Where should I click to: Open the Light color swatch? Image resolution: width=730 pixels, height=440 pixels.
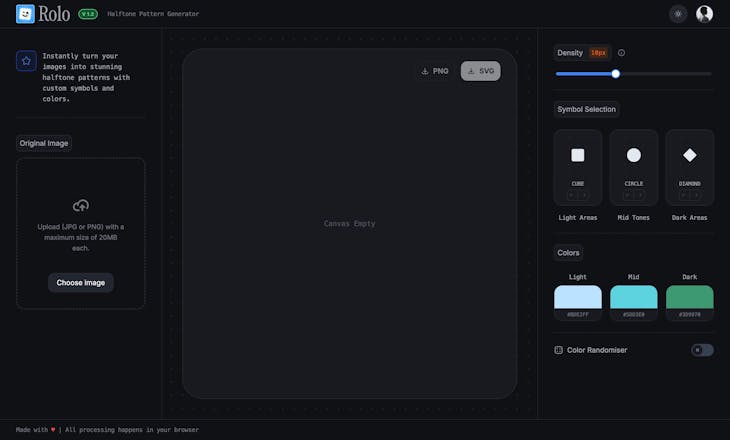[578, 297]
